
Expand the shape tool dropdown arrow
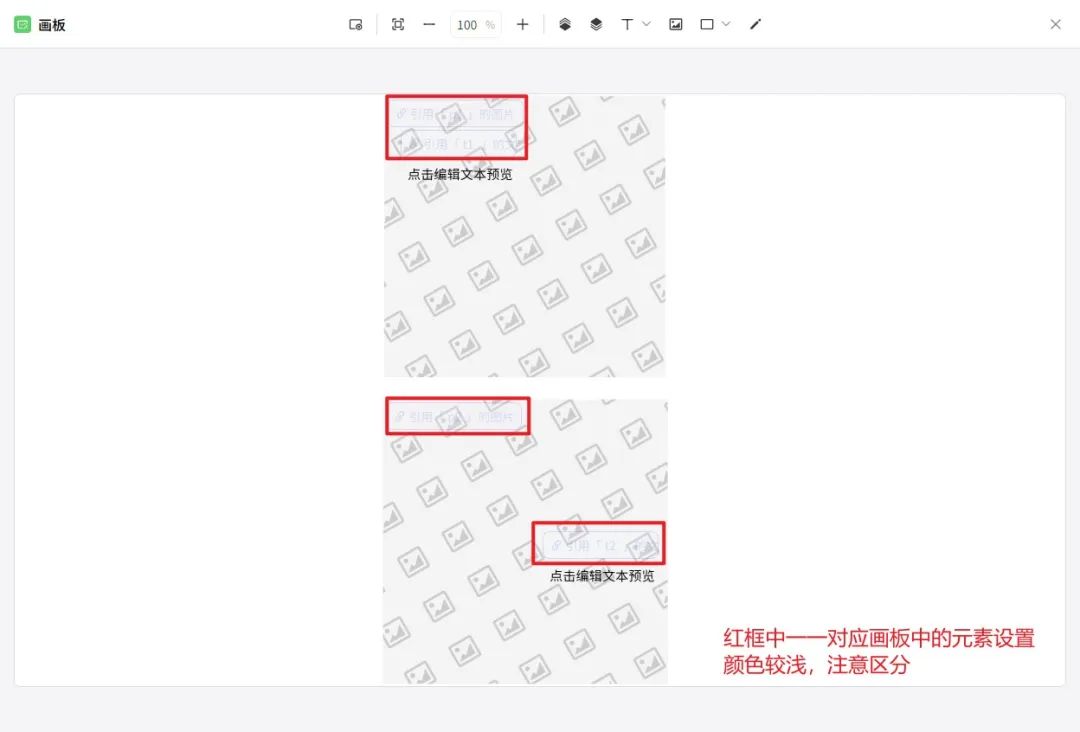click(x=726, y=24)
